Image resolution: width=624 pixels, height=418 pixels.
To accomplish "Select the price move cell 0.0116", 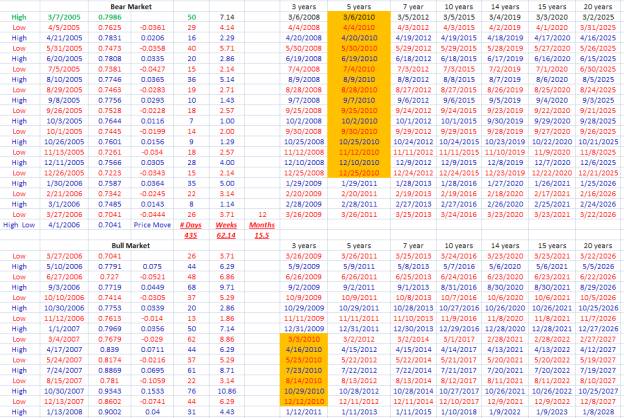I will click(x=152, y=121).
